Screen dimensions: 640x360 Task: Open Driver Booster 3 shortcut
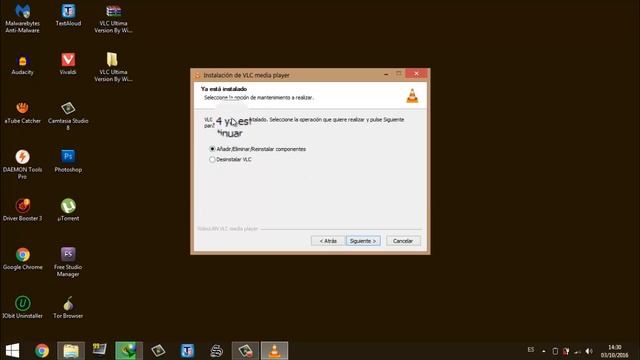point(22,210)
